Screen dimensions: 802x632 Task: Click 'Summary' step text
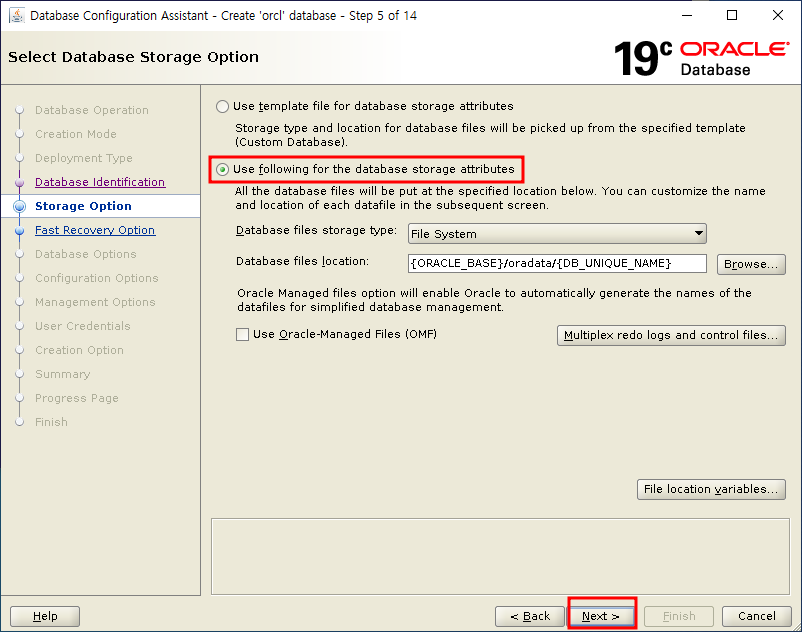pos(62,374)
